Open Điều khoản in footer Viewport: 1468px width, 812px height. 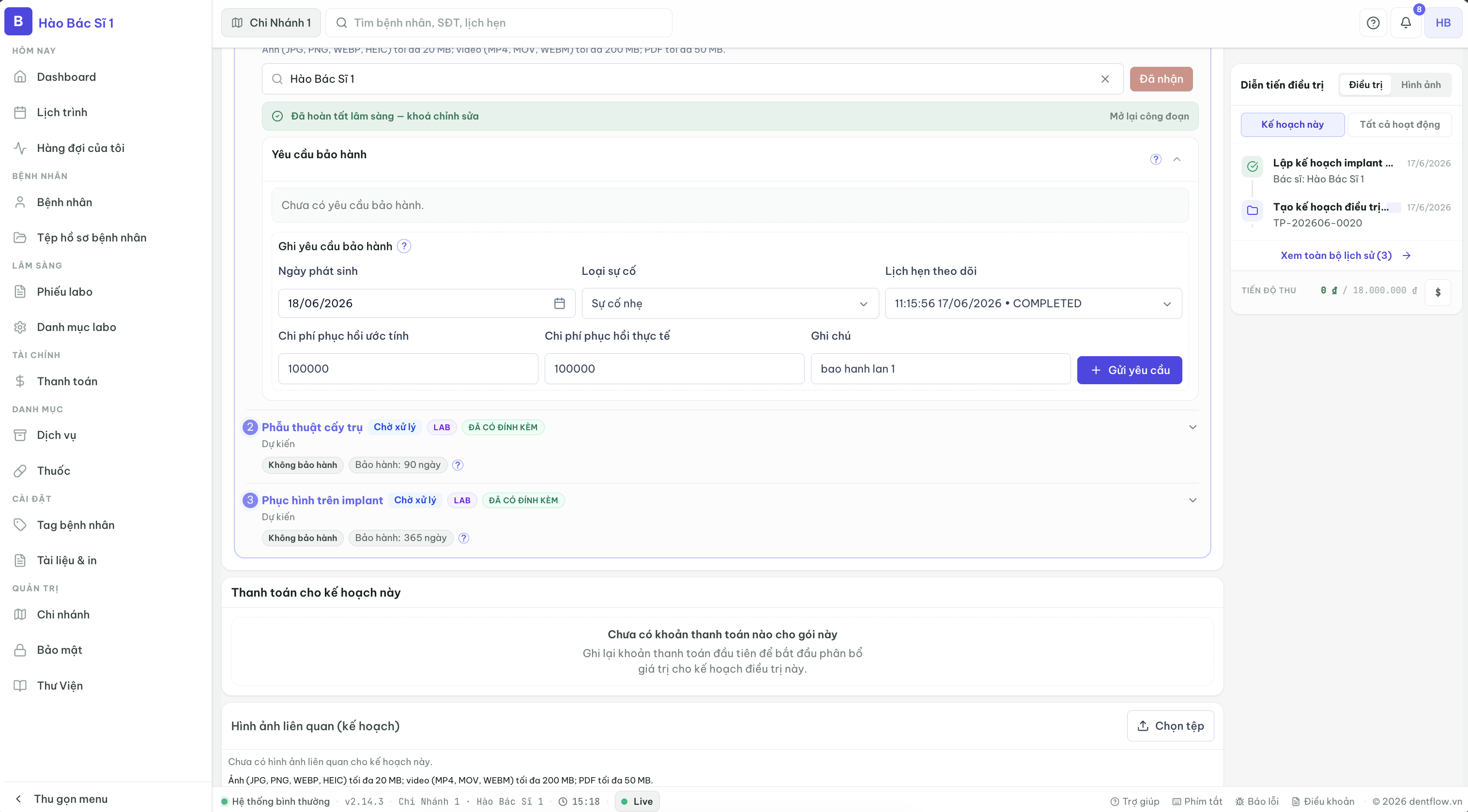pos(1323,801)
